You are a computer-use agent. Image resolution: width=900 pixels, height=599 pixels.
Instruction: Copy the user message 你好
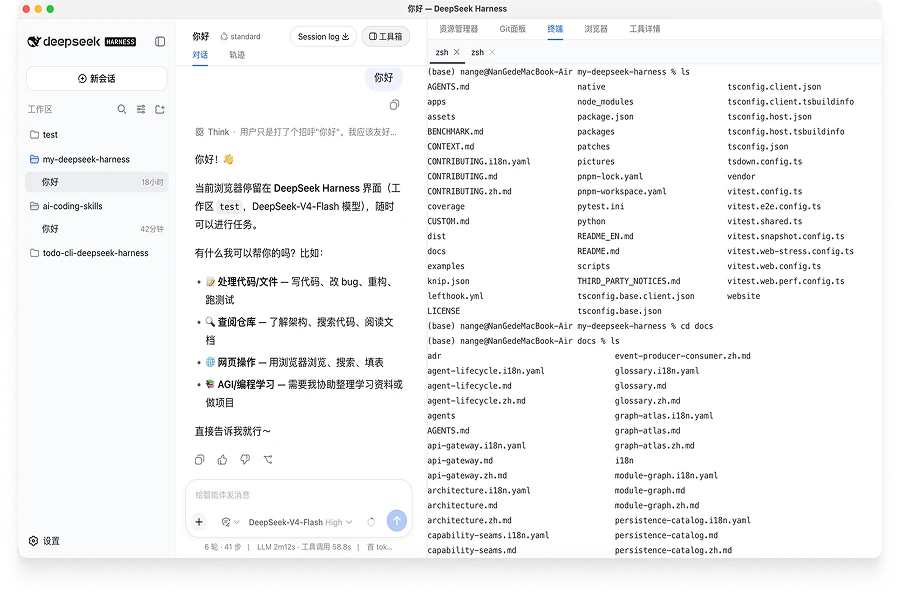click(394, 104)
